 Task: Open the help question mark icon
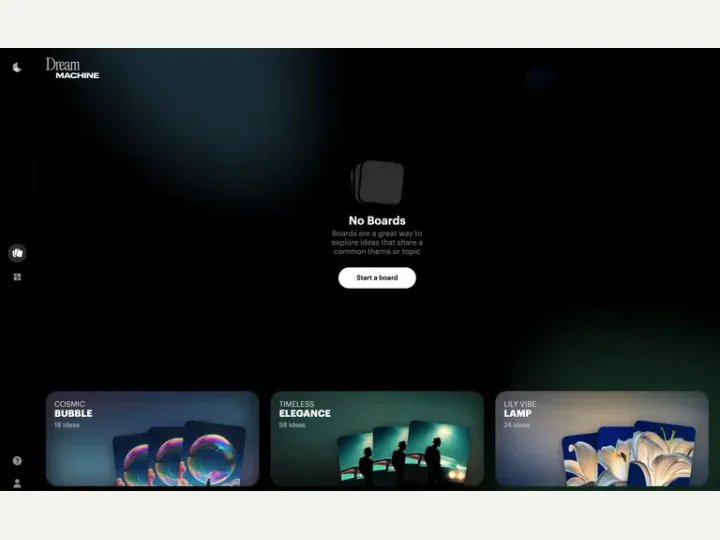[17, 461]
